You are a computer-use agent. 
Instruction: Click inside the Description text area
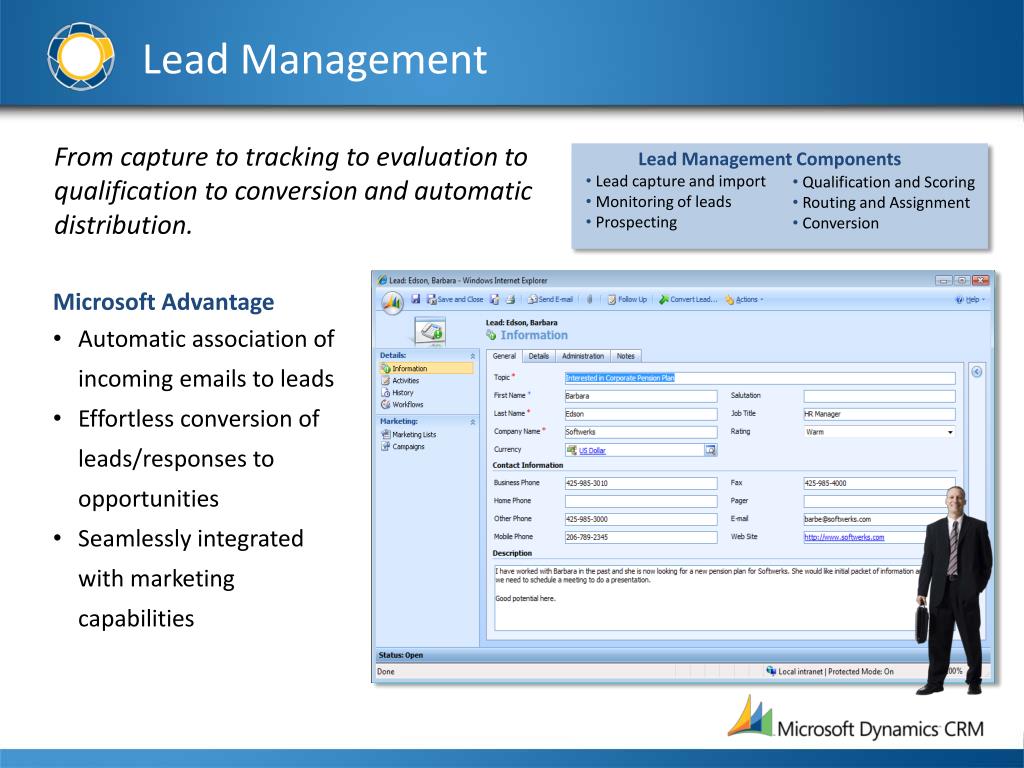coord(707,598)
